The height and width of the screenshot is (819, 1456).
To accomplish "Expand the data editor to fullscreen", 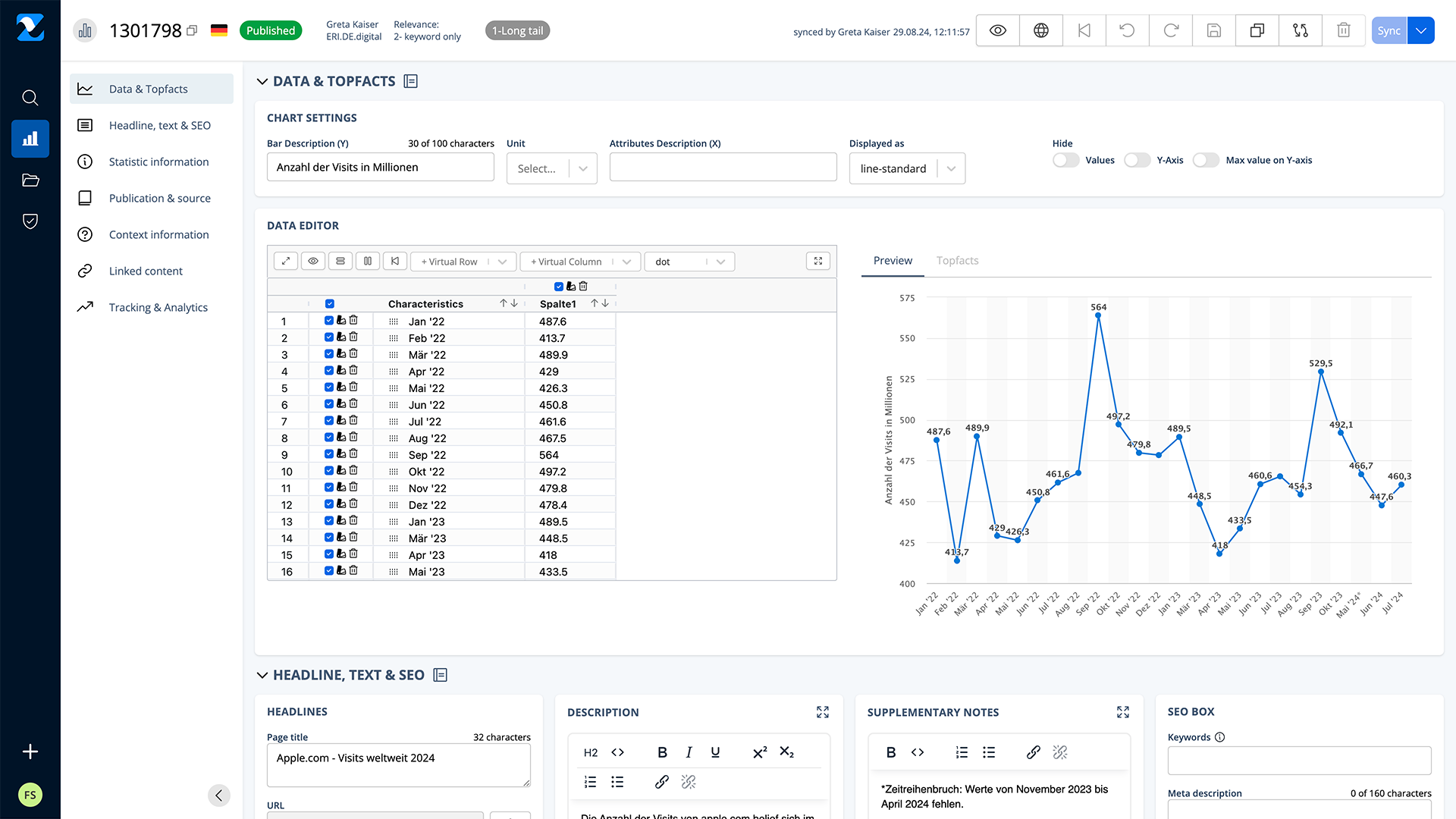I will [817, 260].
